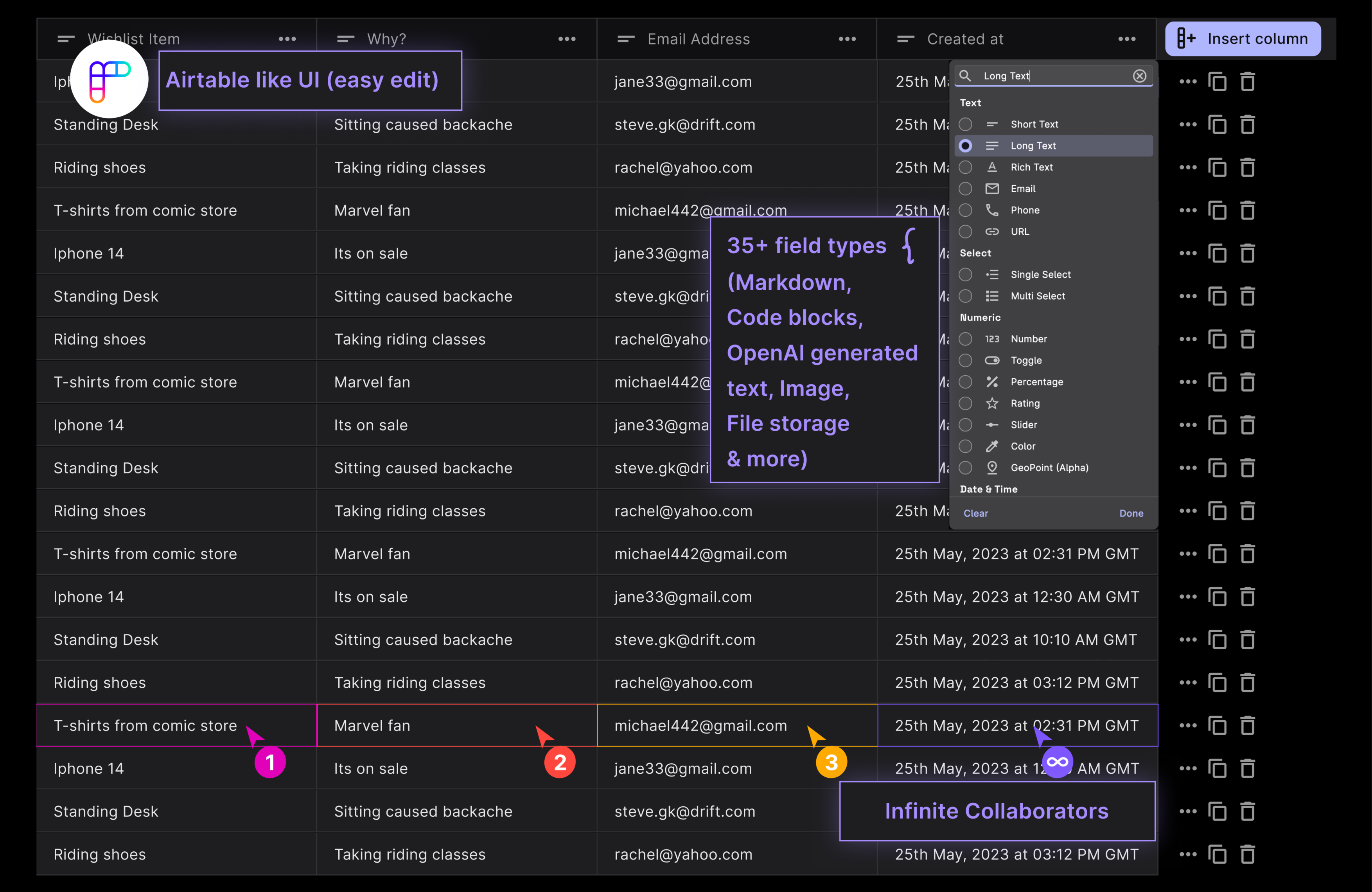Delete the first row with trash icon
1372x892 pixels.
1248,81
